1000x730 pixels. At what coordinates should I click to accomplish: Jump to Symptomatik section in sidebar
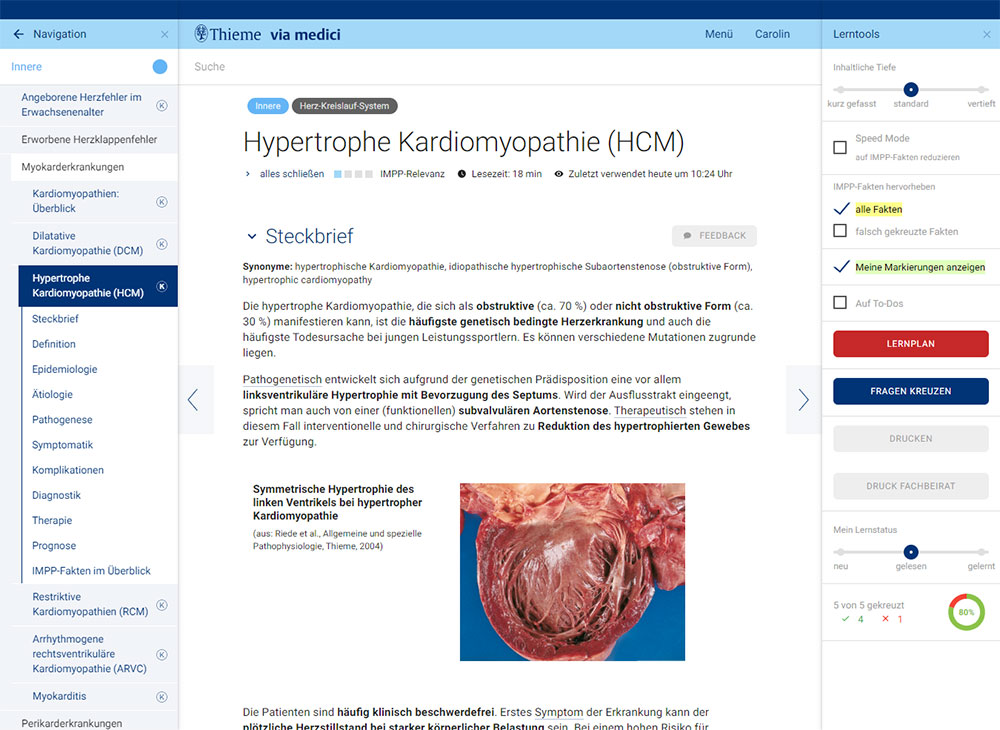[x=62, y=445]
